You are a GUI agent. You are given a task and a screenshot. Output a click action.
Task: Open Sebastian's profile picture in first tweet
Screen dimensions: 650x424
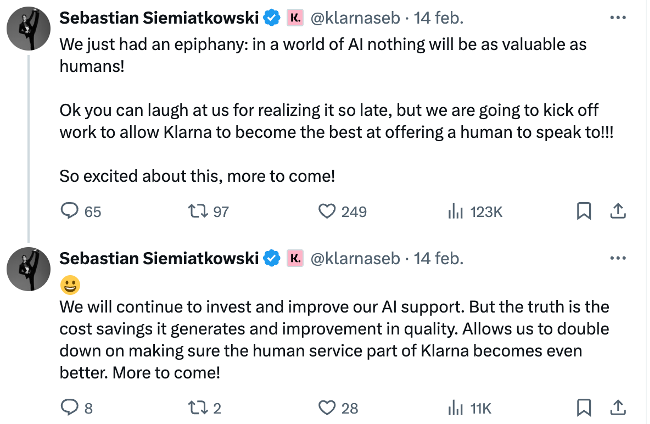point(29,29)
